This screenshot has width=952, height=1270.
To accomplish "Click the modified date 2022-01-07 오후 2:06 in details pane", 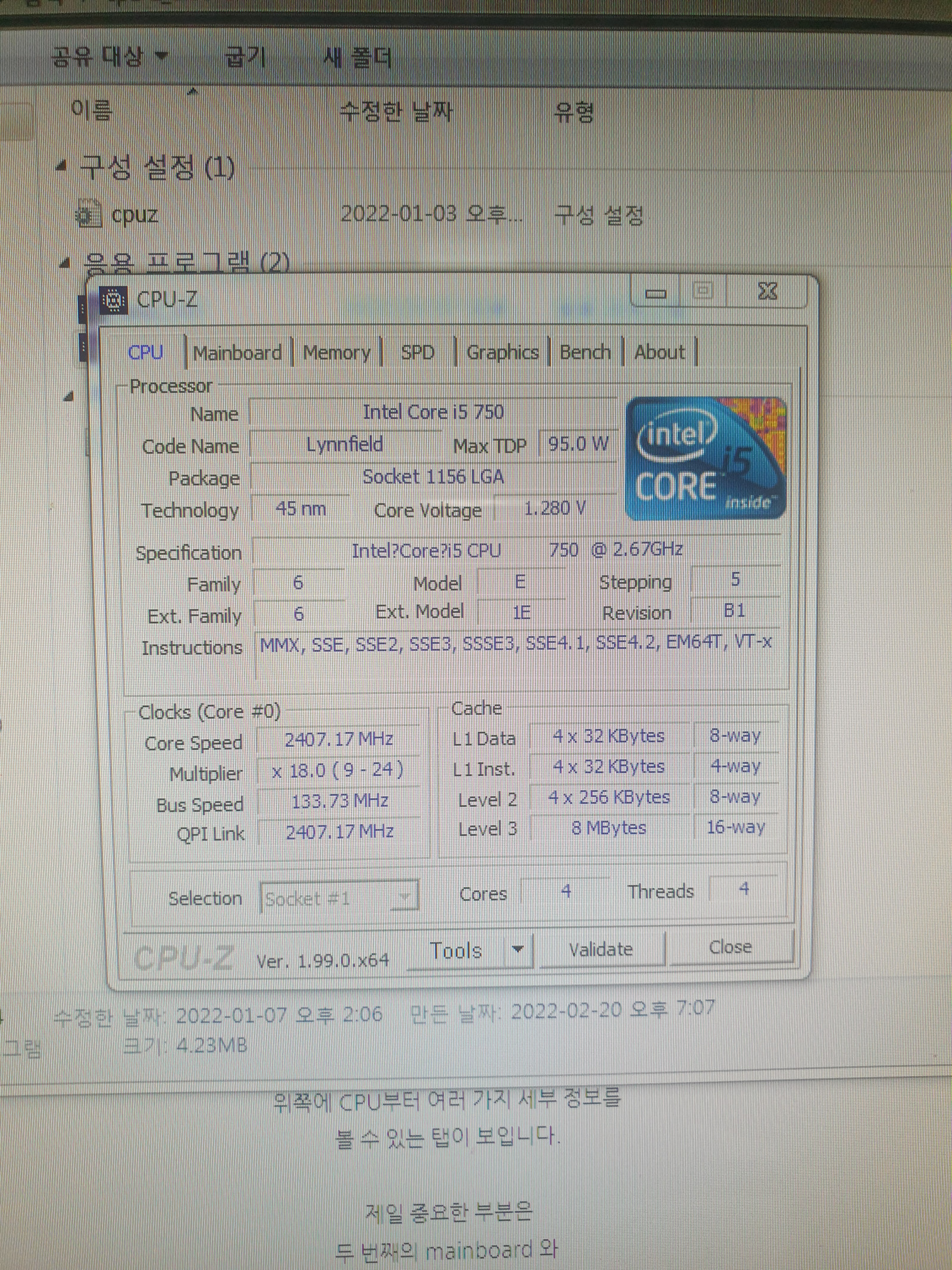I will coord(279,1015).
